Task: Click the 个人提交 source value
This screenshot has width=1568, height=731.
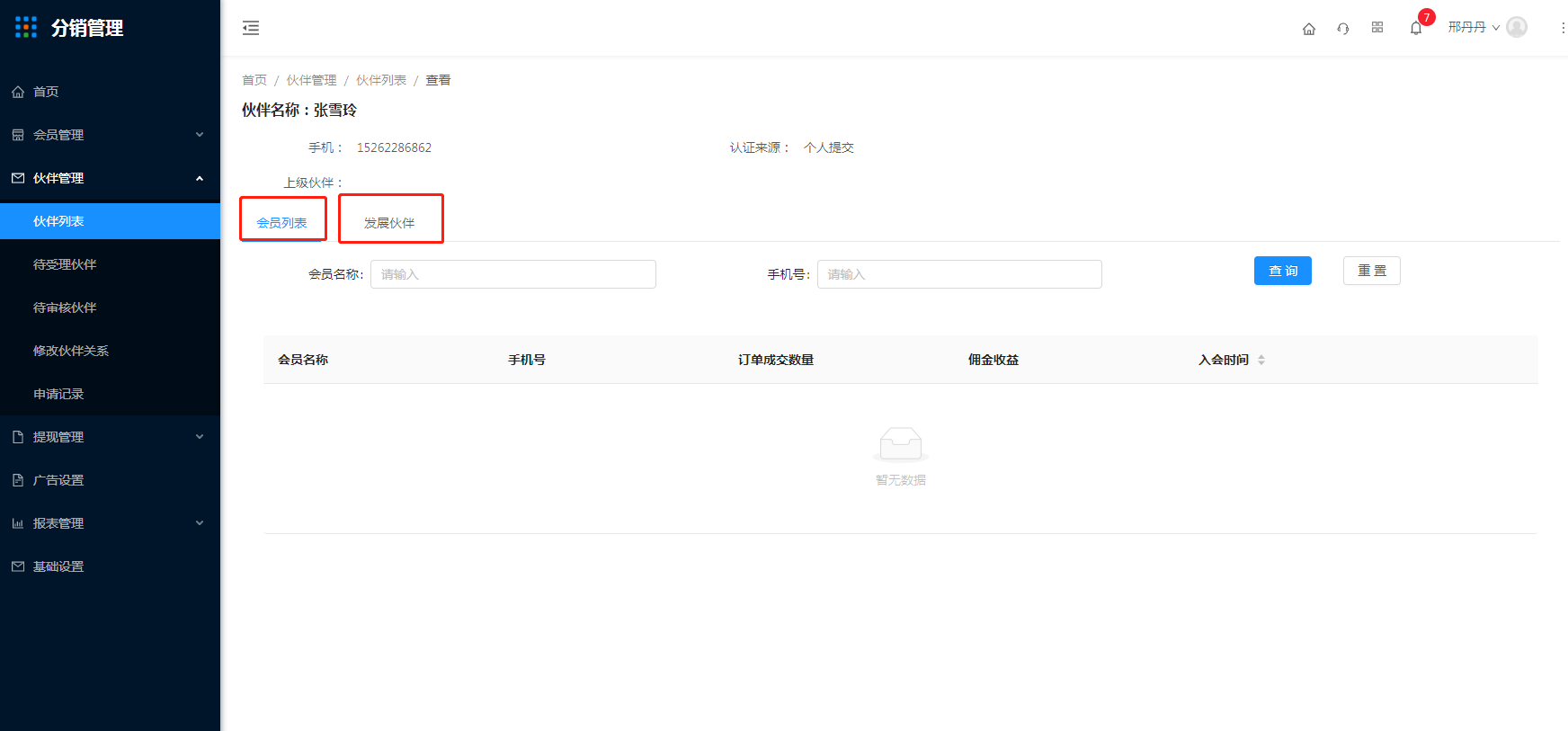Action: click(x=829, y=147)
